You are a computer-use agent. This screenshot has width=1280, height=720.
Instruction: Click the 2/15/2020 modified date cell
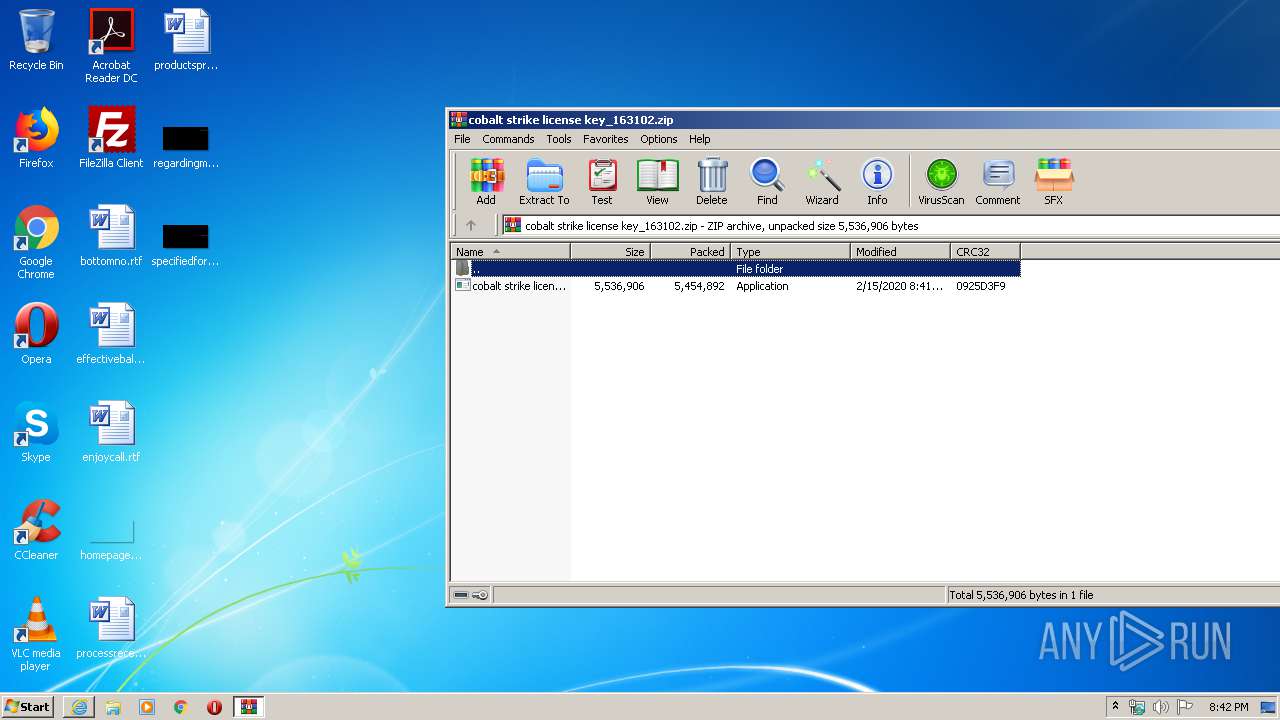(x=899, y=286)
